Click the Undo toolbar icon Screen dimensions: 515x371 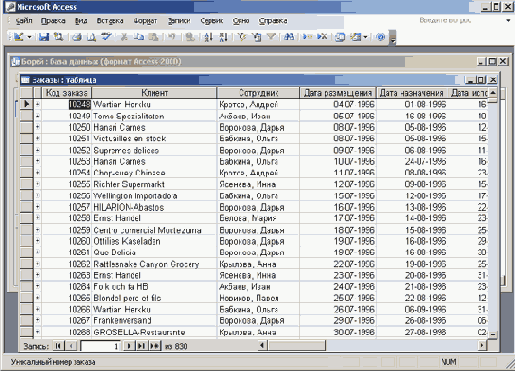tap(171, 37)
